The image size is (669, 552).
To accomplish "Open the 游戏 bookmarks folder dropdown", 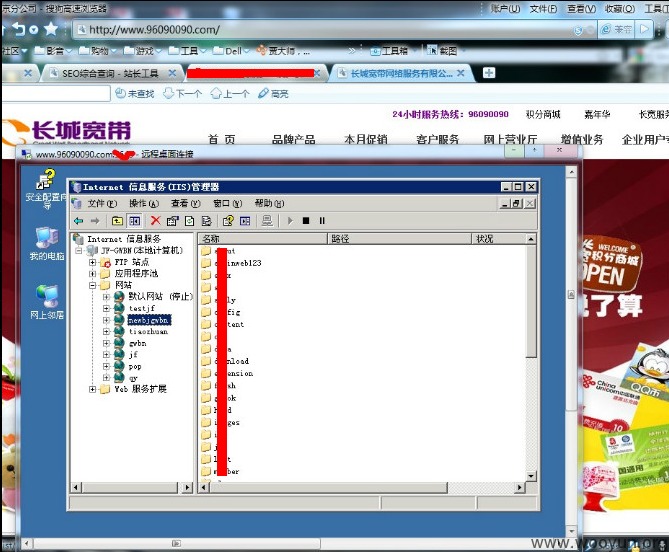I will coord(142,51).
